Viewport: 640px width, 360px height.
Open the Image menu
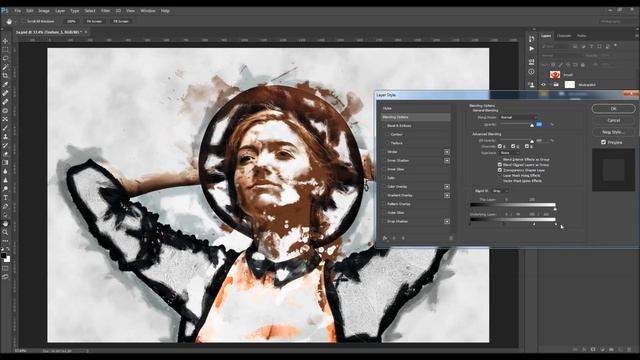pyautogui.click(x=44, y=11)
